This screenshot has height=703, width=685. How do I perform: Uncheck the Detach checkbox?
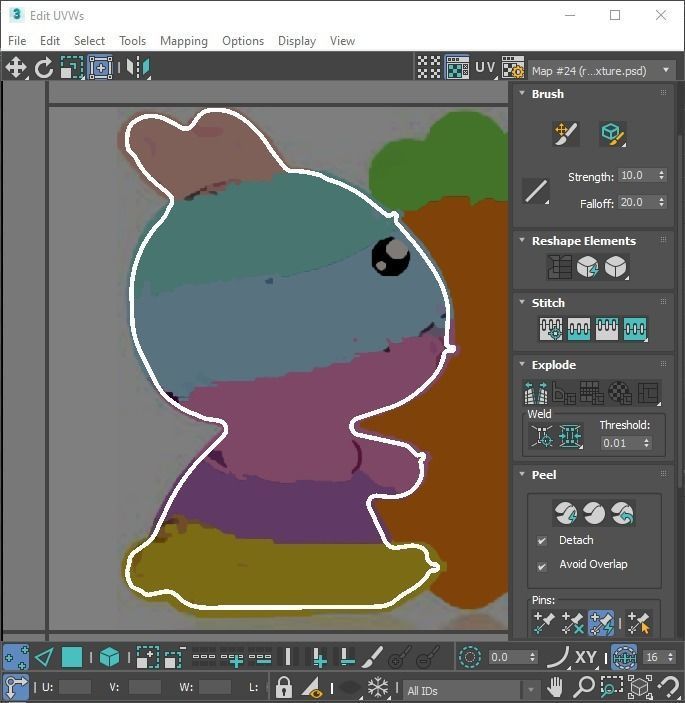542,541
